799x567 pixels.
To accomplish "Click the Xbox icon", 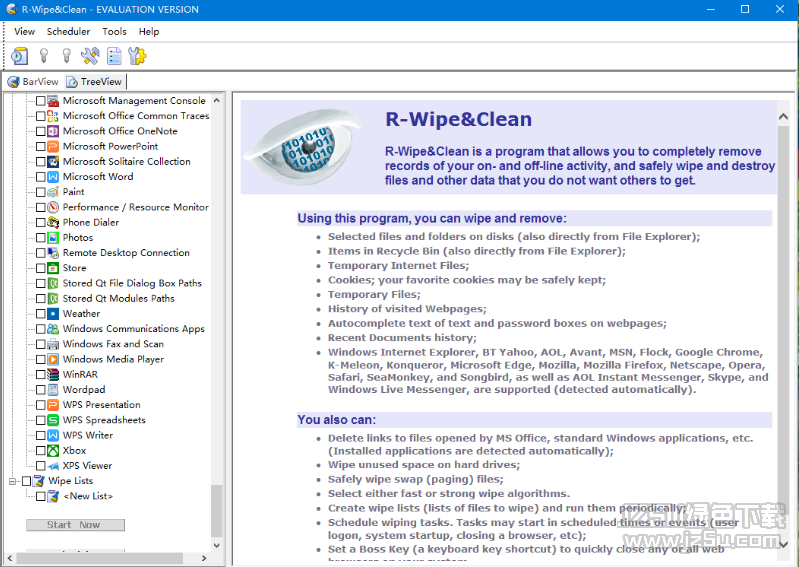I will pos(53,451).
